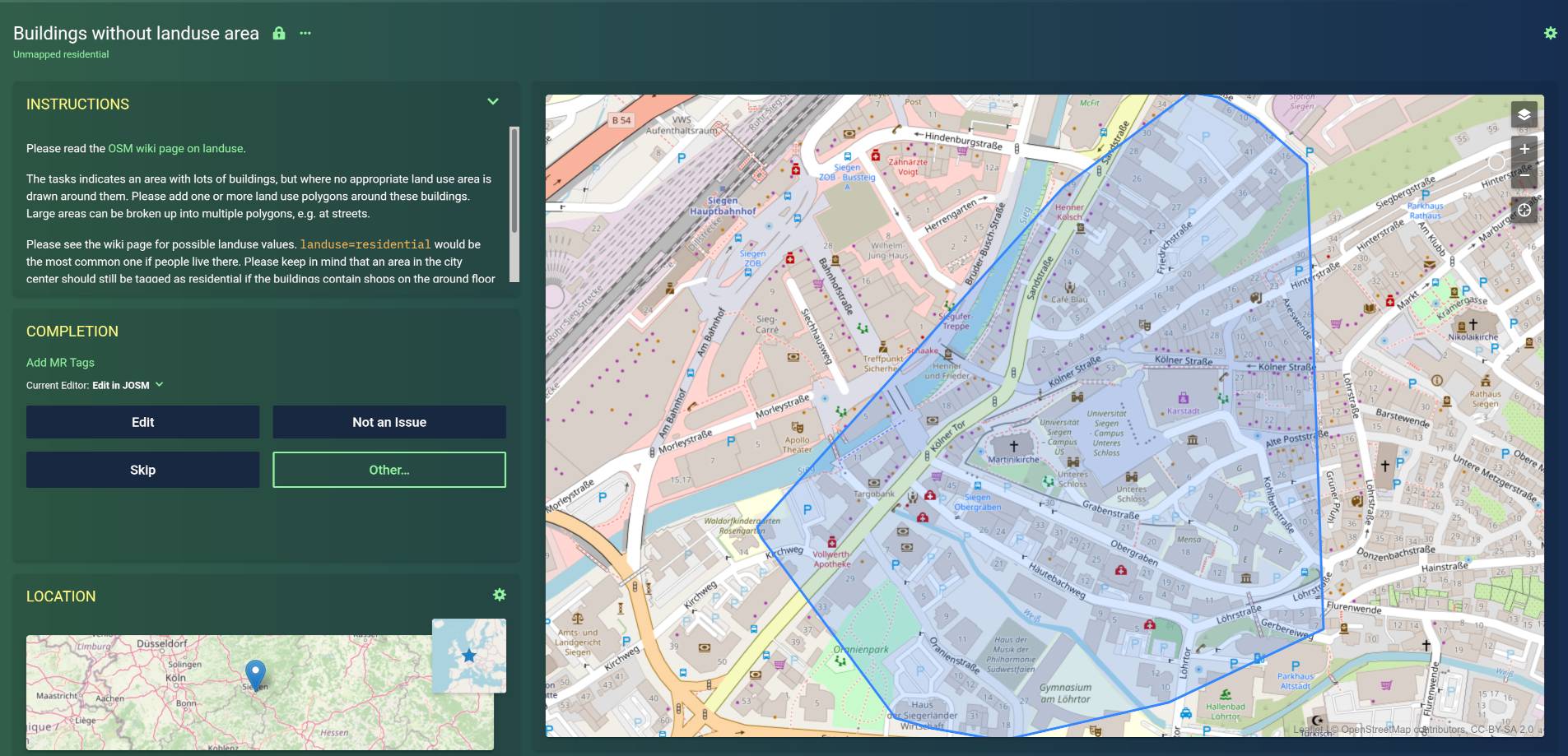1568x756 pixels.
Task: Click the Siegen Obergraben bus stop label
Action: (x=978, y=502)
